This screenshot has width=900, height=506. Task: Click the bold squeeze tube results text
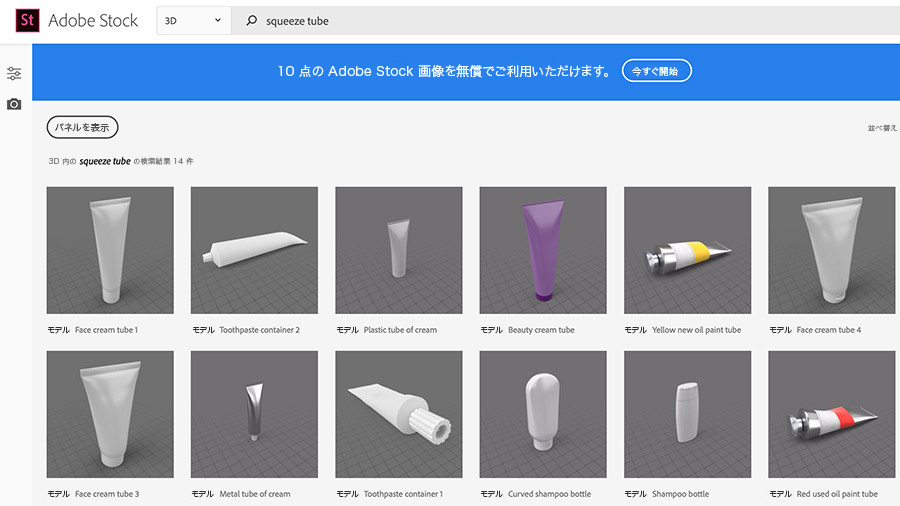tap(105, 161)
